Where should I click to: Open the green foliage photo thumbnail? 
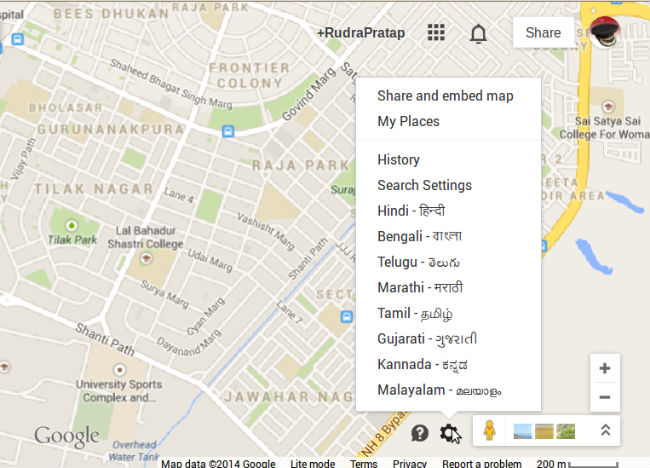[x=565, y=431]
